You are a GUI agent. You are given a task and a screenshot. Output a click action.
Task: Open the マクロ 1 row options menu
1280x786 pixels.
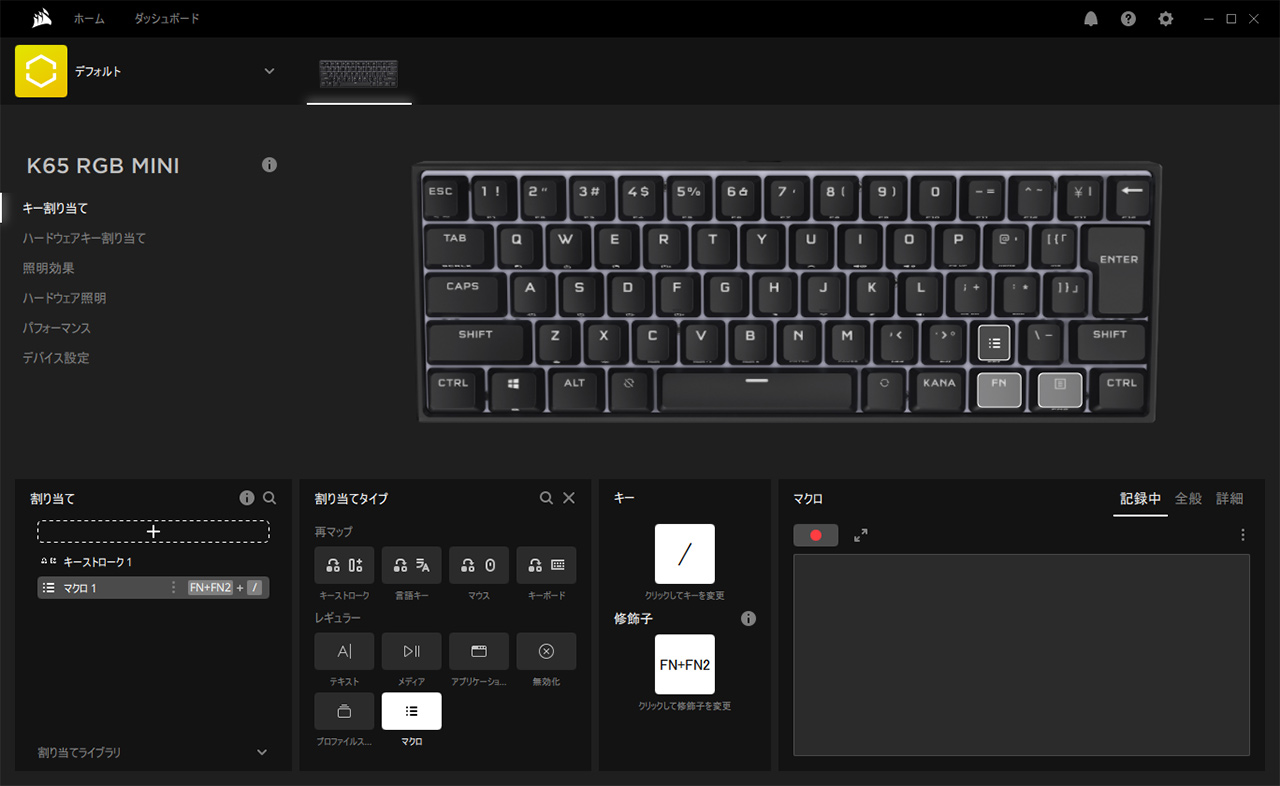pyautogui.click(x=173, y=588)
